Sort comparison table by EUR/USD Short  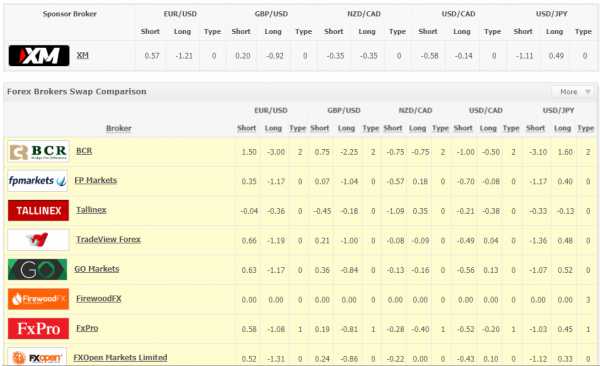coord(246,128)
